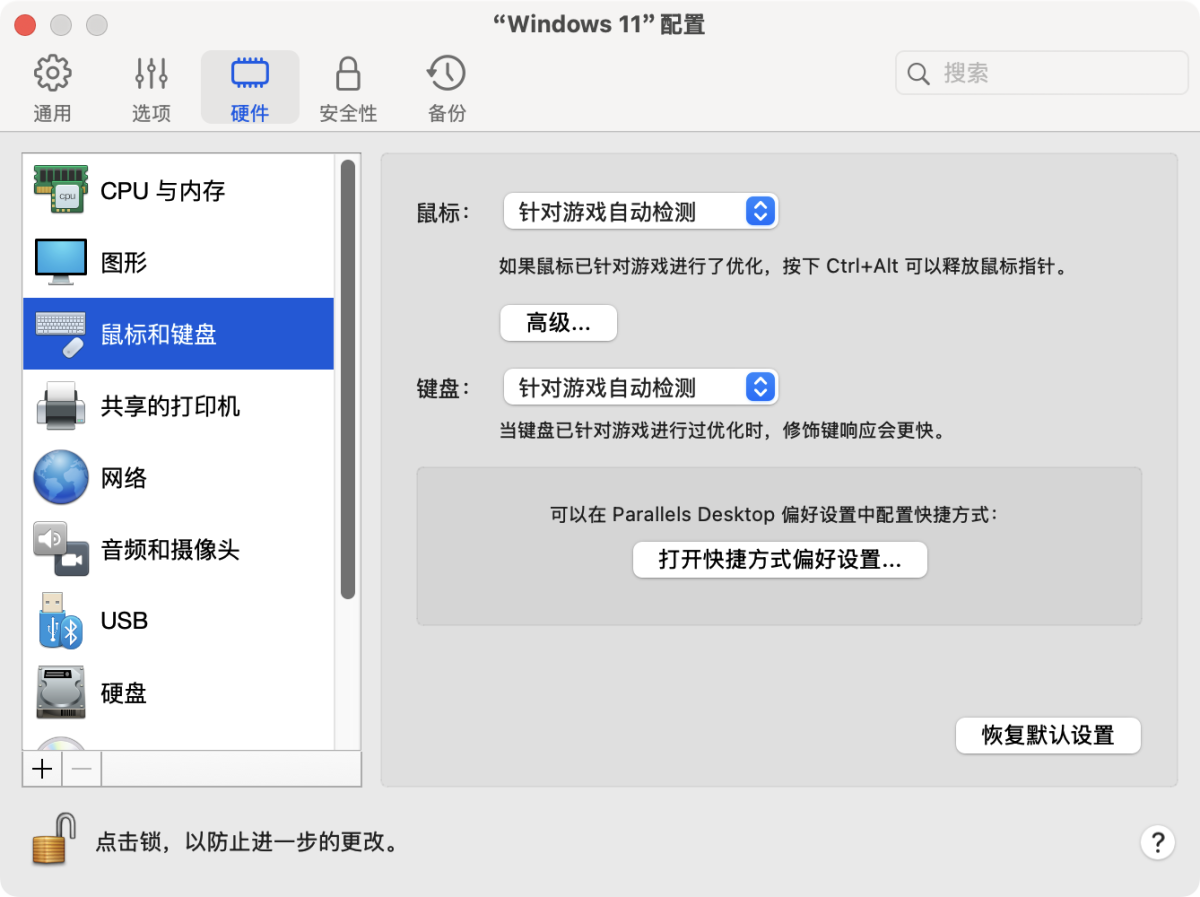Open the 图形 monitor icon in sidebar

[x=61, y=262]
